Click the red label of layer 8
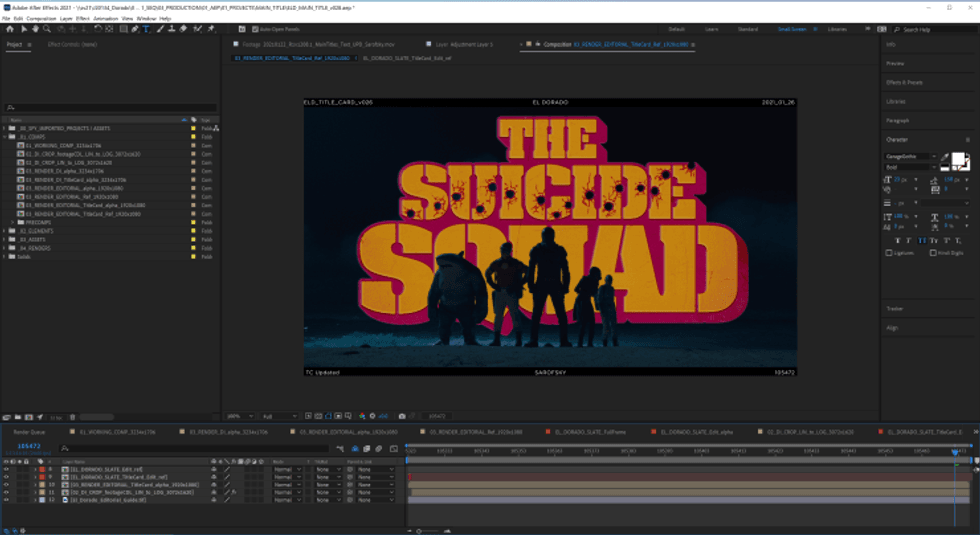The width and height of the screenshot is (980, 535). coord(42,469)
